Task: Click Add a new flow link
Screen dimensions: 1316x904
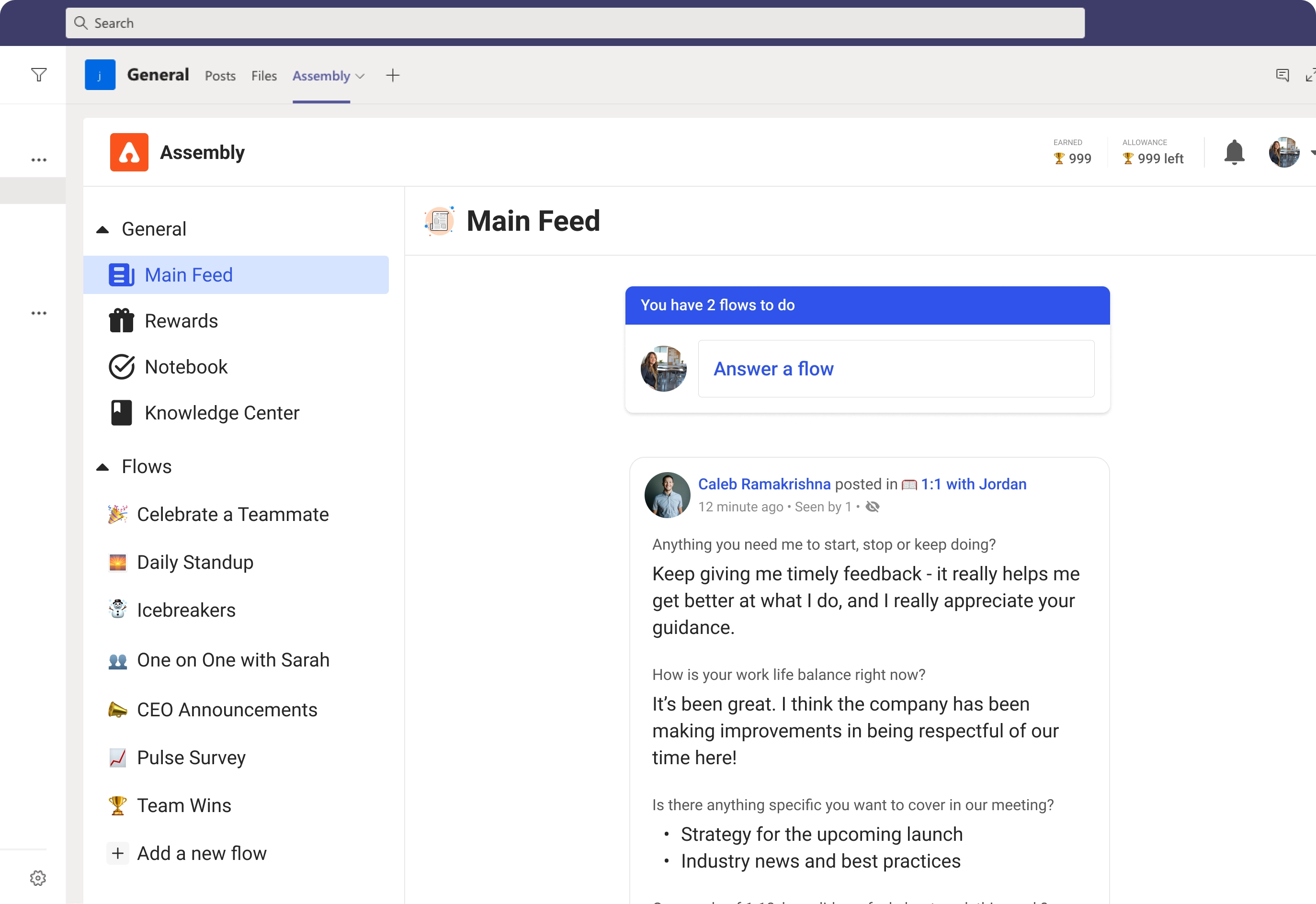Action: coord(201,852)
